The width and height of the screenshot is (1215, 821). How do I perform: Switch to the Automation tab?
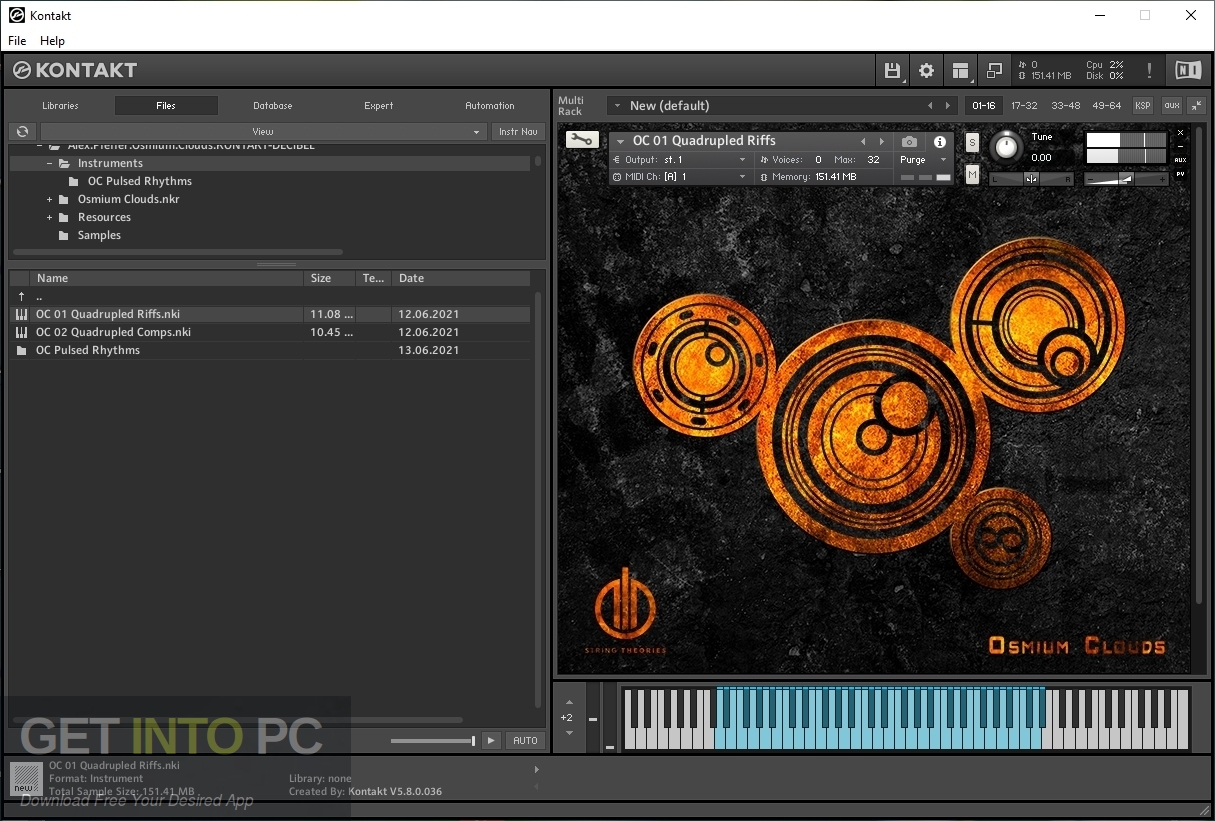(x=490, y=105)
